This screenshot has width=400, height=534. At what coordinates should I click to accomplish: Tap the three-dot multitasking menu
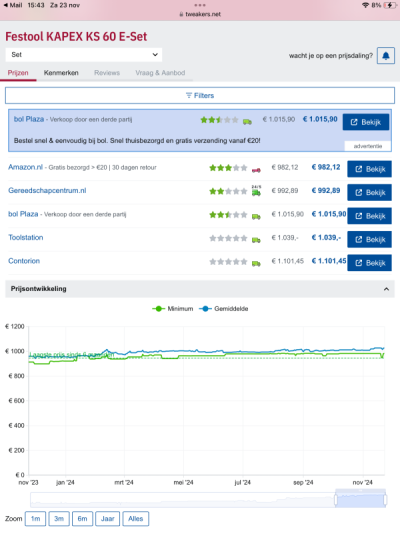pos(200,5)
